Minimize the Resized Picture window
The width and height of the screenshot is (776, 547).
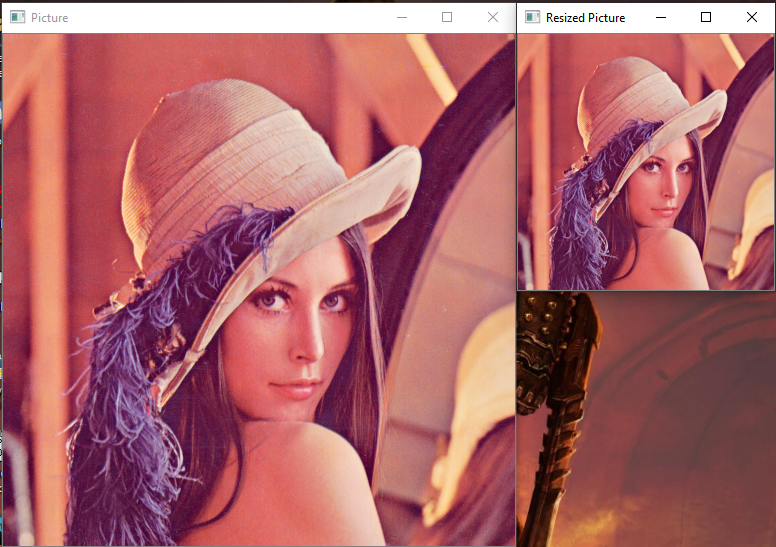(661, 17)
